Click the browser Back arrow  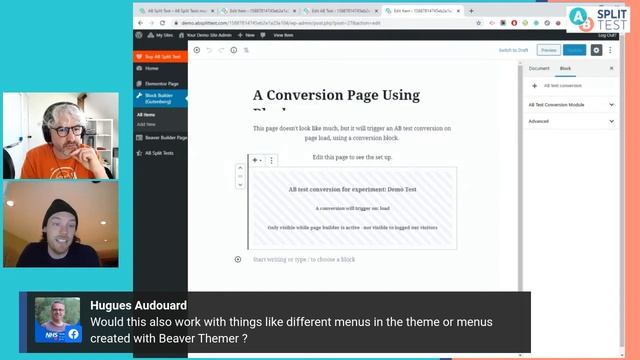pyautogui.click(x=140, y=23)
